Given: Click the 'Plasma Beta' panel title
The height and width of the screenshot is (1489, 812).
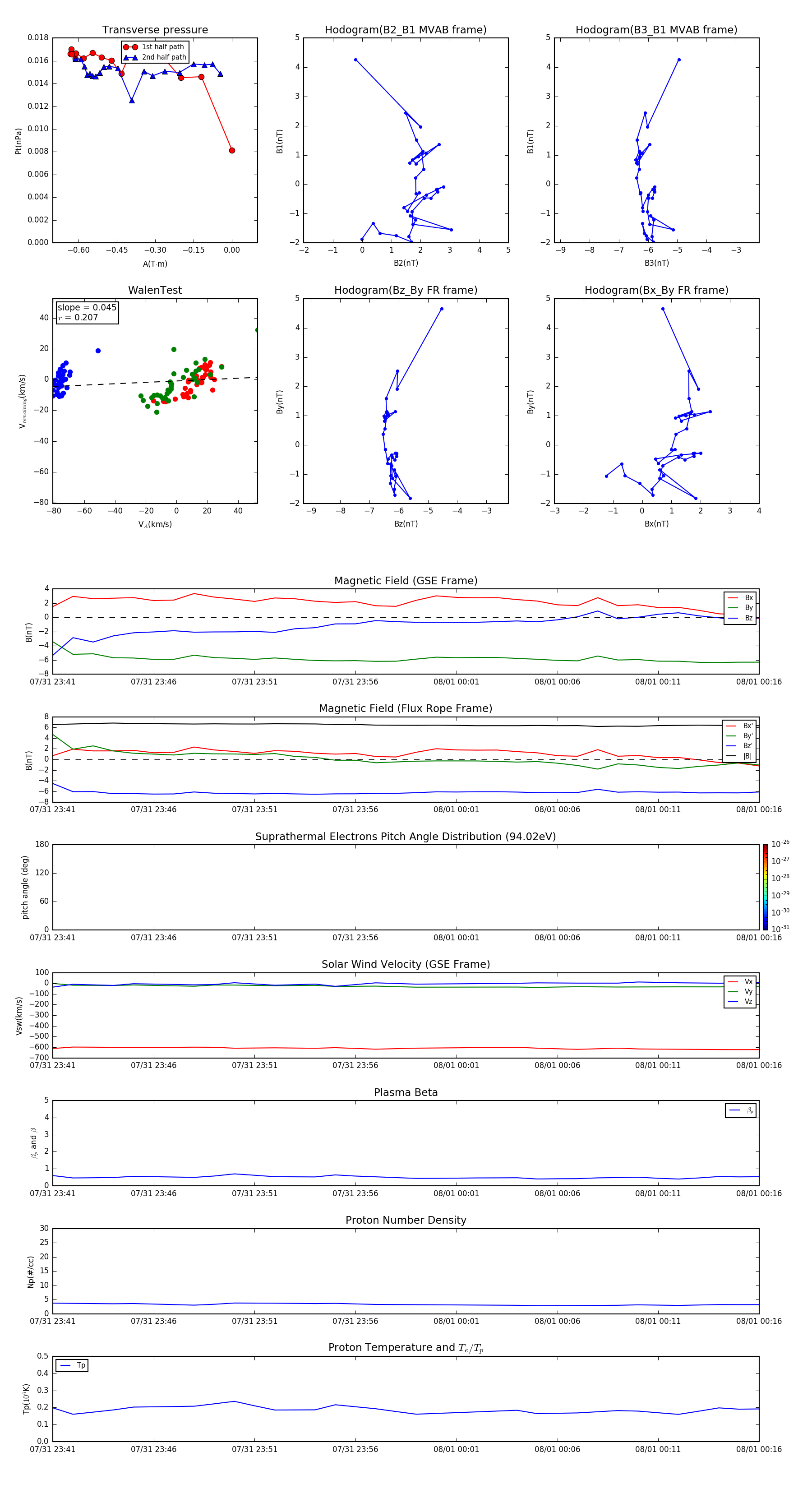Looking at the screenshot, I should click(406, 1092).
